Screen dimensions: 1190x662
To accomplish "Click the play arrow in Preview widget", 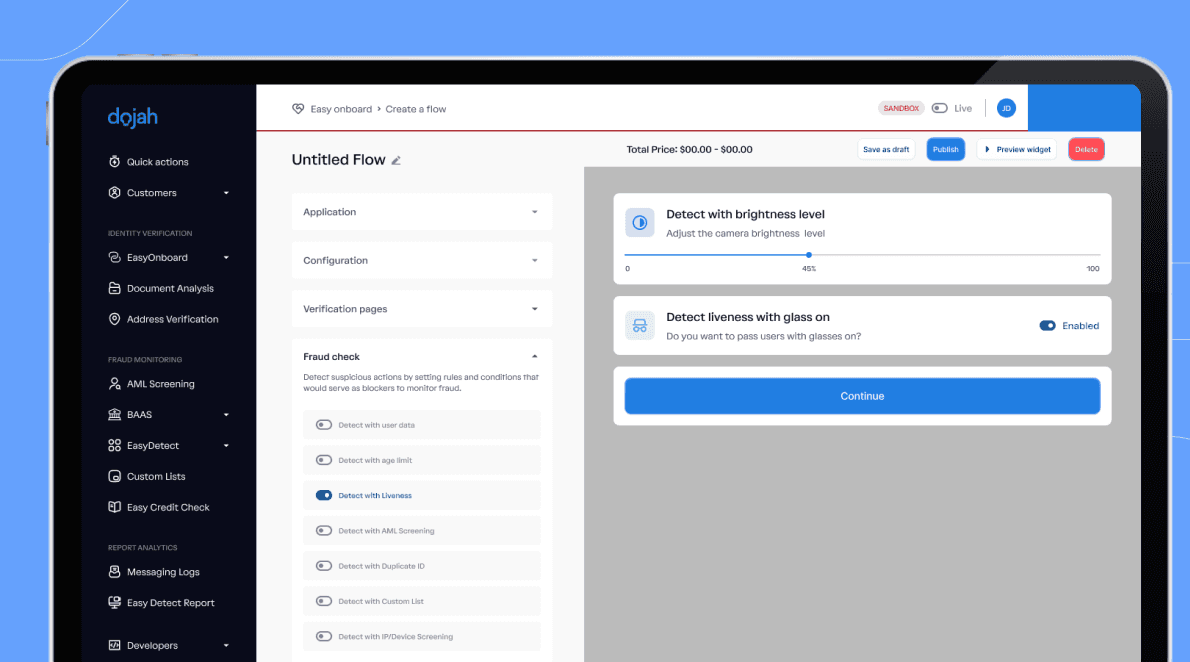I will [x=987, y=150].
